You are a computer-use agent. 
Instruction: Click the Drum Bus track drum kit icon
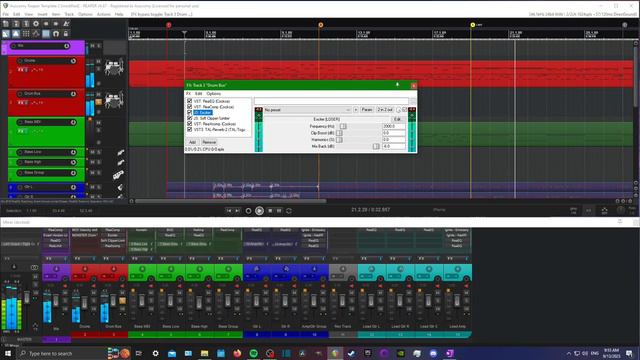click(114, 100)
